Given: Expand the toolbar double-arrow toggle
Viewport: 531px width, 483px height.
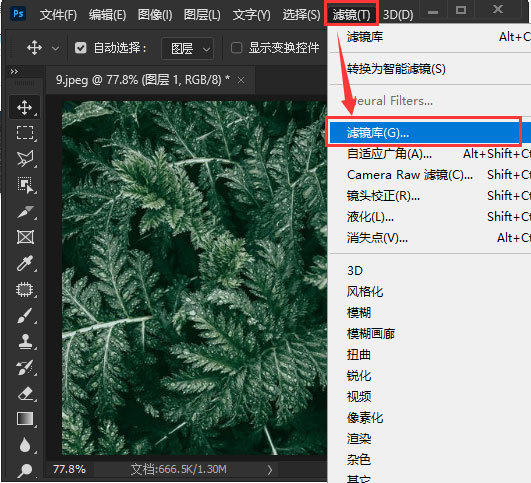Looking at the screenshot, I should click(14, 71).
